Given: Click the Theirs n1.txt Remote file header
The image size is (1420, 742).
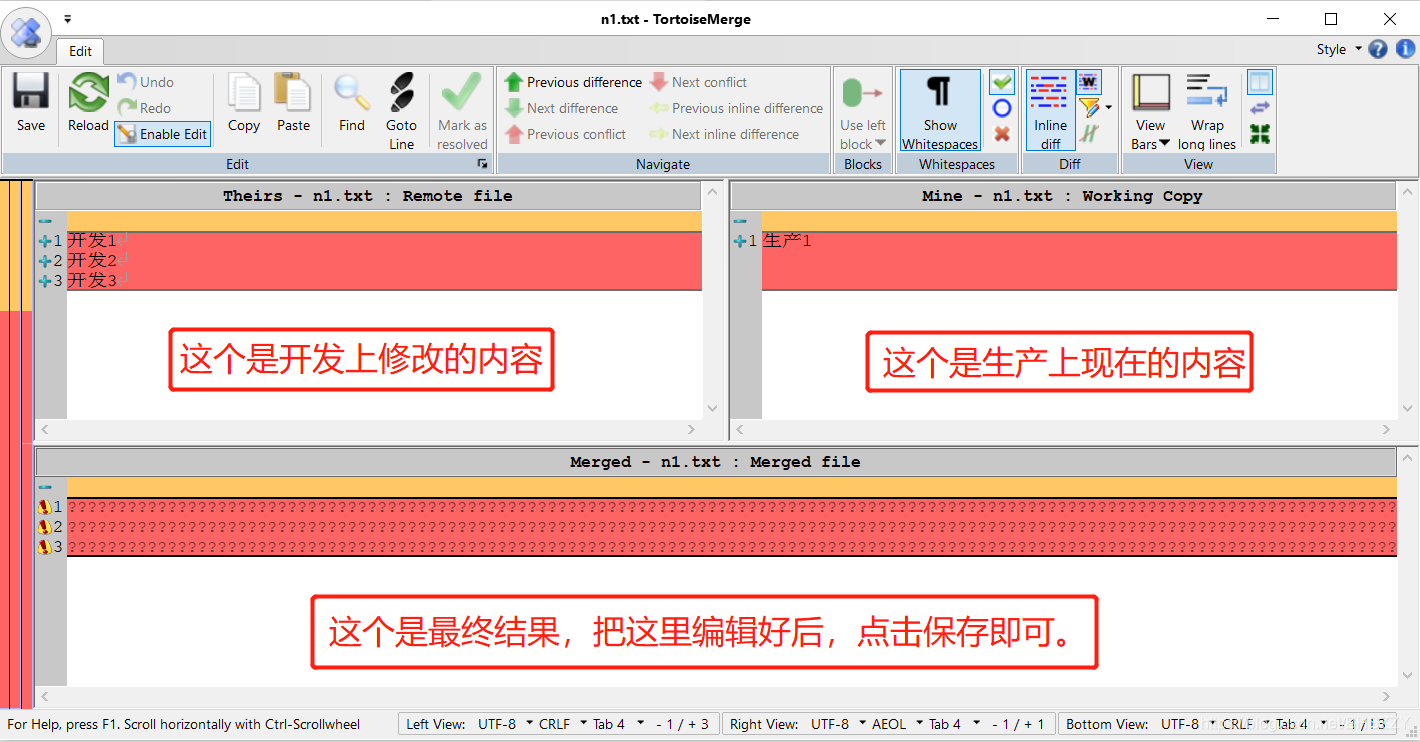Looking at the screenshot, I should pyautogui.click(x=368, y=196).
